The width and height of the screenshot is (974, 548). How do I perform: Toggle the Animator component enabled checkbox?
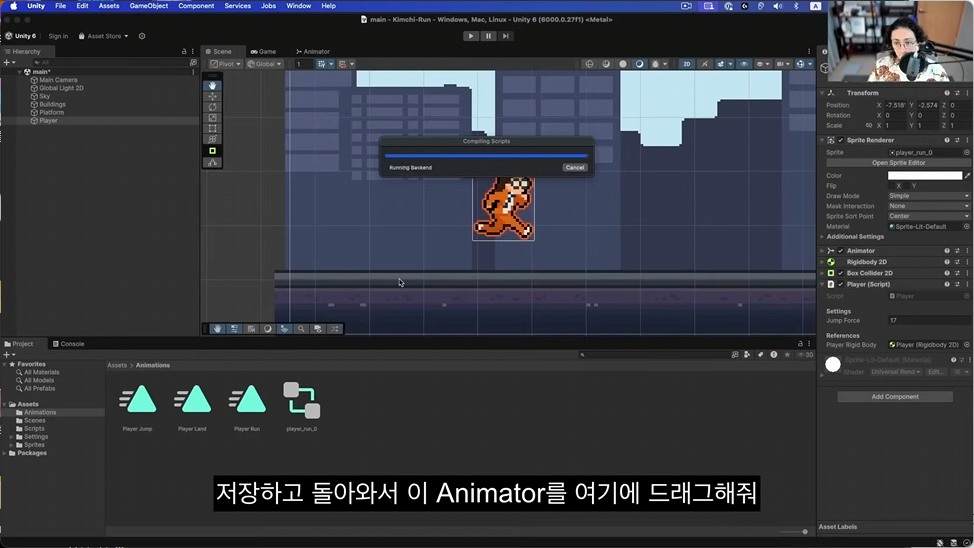(x=841, y=251)
